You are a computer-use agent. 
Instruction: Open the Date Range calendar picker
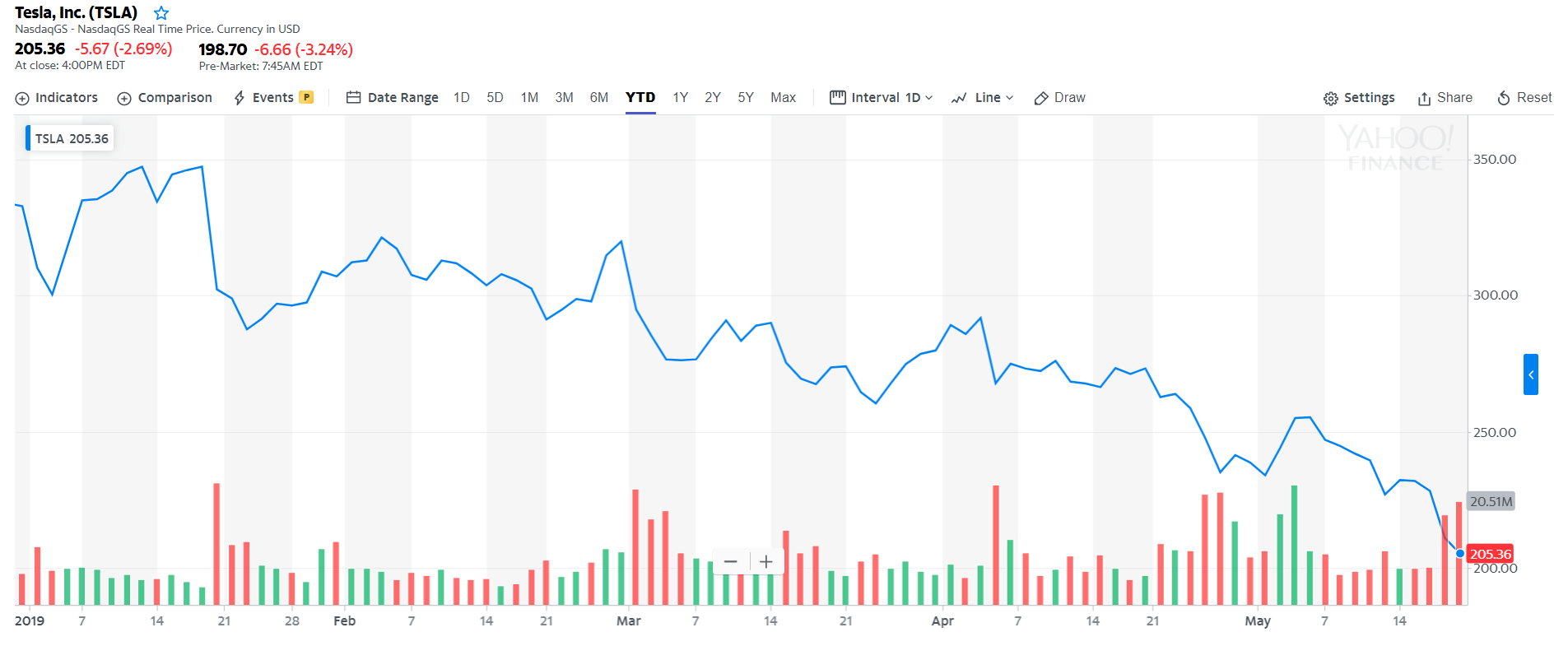tap(393, 97)
